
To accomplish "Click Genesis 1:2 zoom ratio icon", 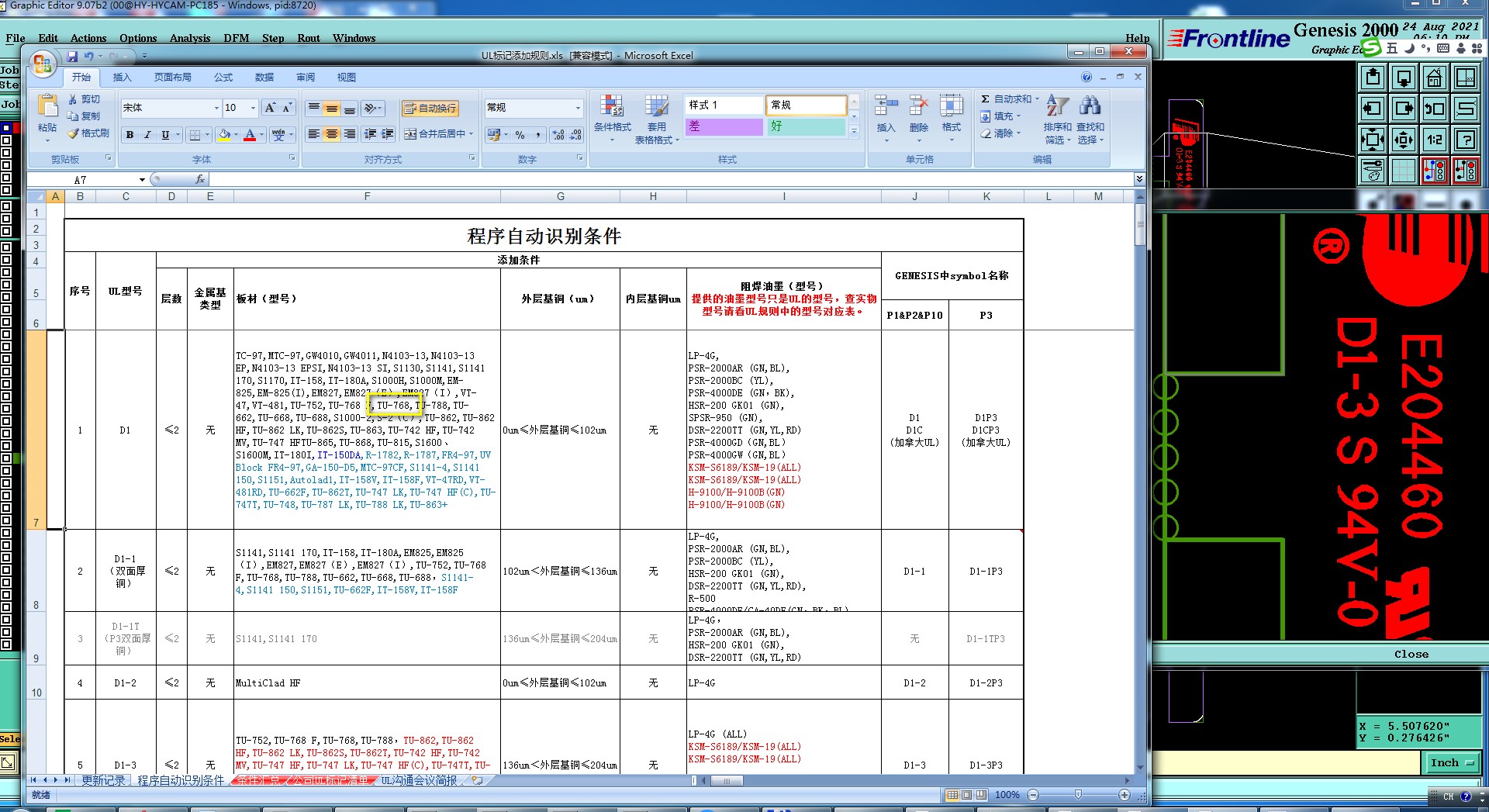I will click(x=1434, y=140).
